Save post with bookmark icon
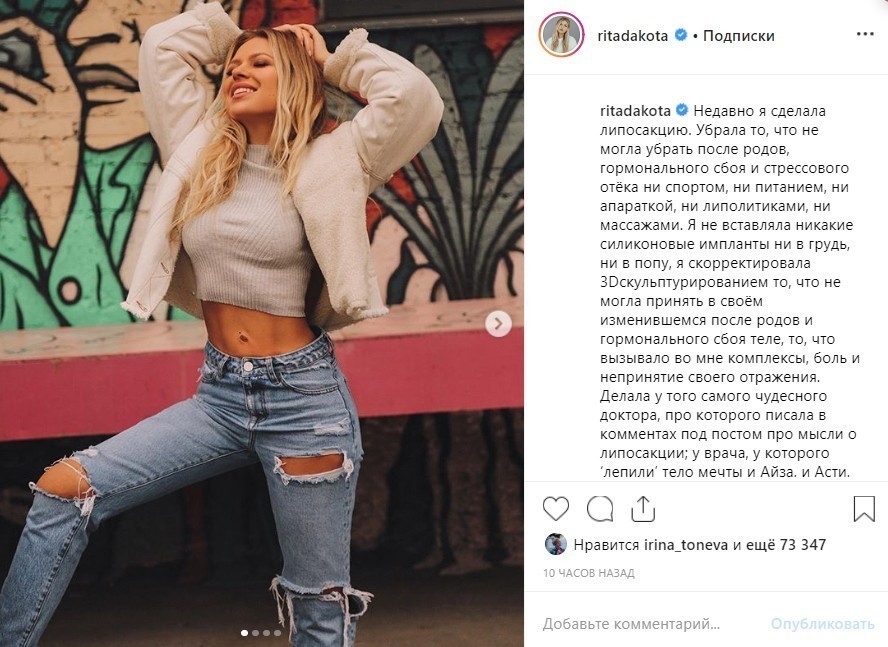 (x=864, y=508)
